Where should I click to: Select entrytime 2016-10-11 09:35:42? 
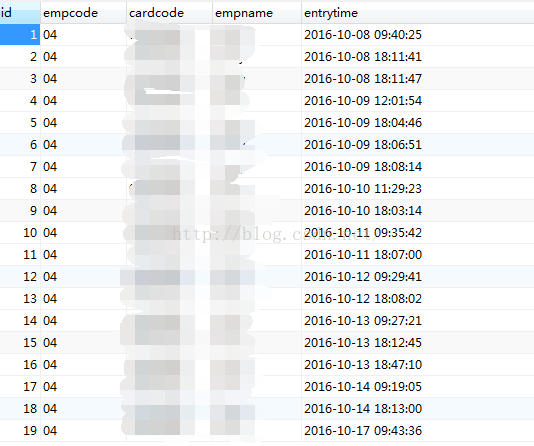tap(363, 233)
